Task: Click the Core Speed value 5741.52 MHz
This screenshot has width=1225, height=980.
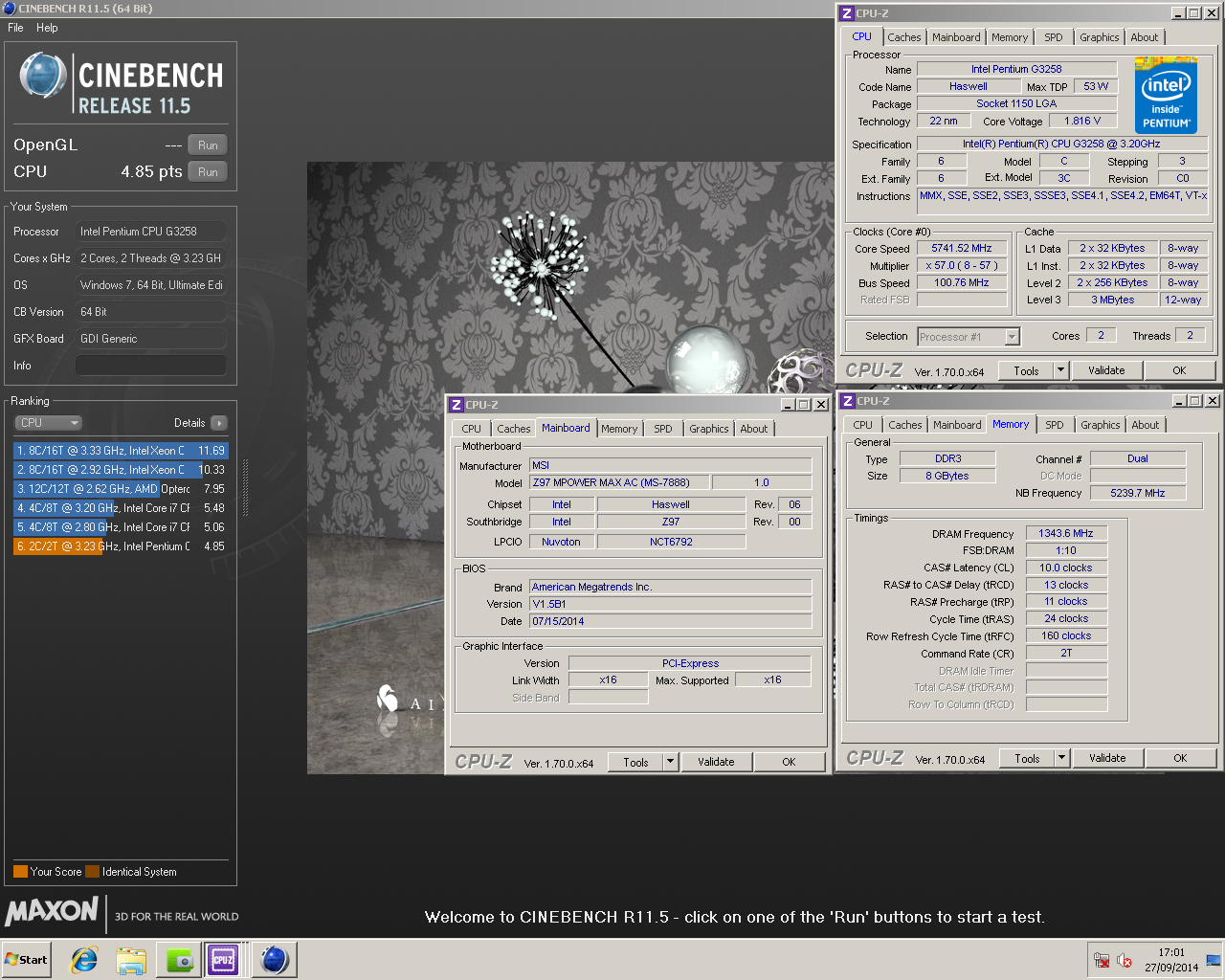Action: point(962,248)
